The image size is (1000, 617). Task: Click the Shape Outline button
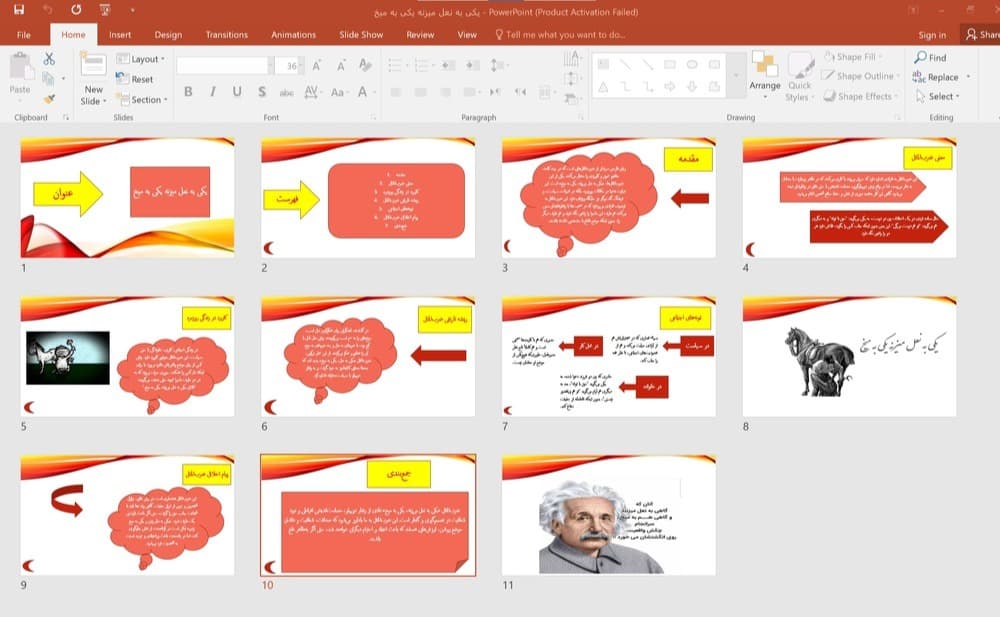tap(860, 76)
